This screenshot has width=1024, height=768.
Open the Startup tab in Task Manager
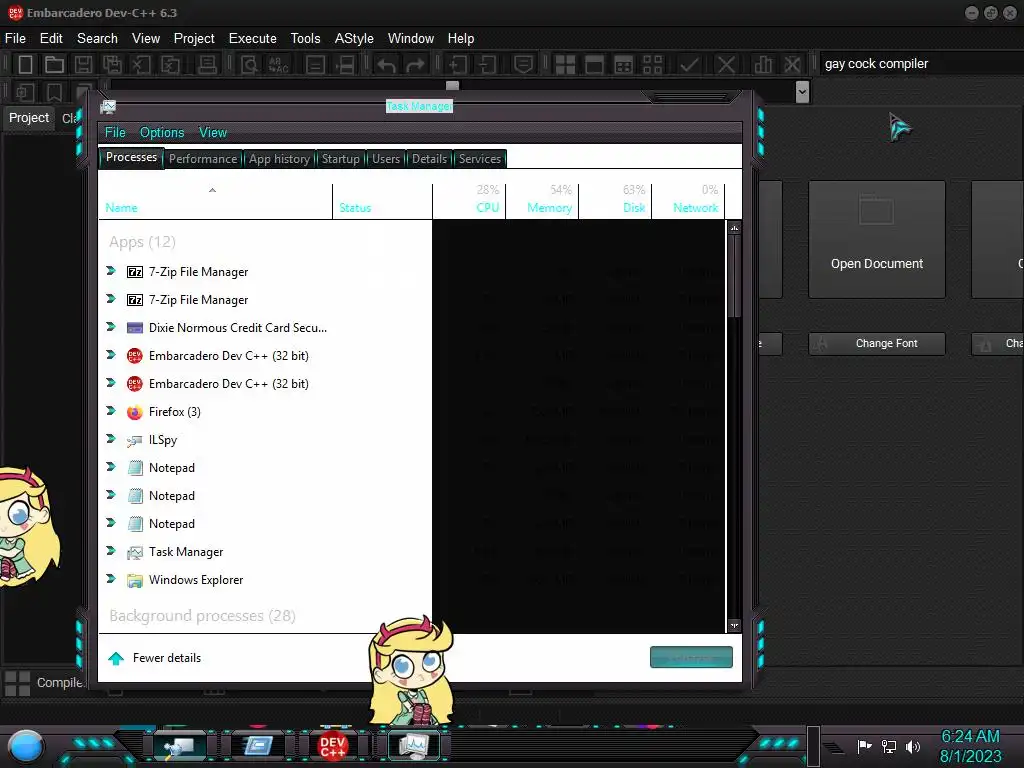(340, 159)
